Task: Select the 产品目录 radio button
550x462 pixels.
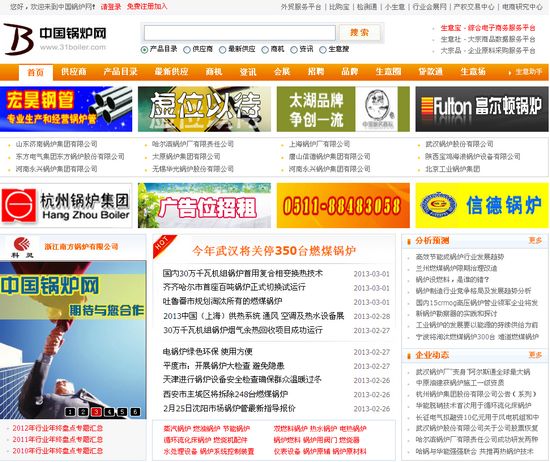Action: 144,50
